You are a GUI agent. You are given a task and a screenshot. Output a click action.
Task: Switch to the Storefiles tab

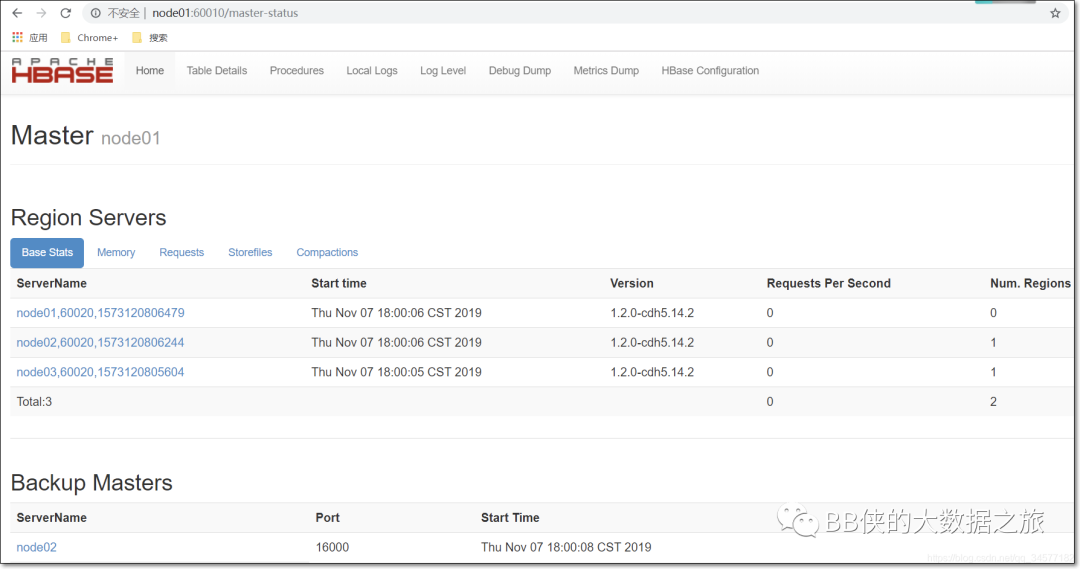coord(250,252)
